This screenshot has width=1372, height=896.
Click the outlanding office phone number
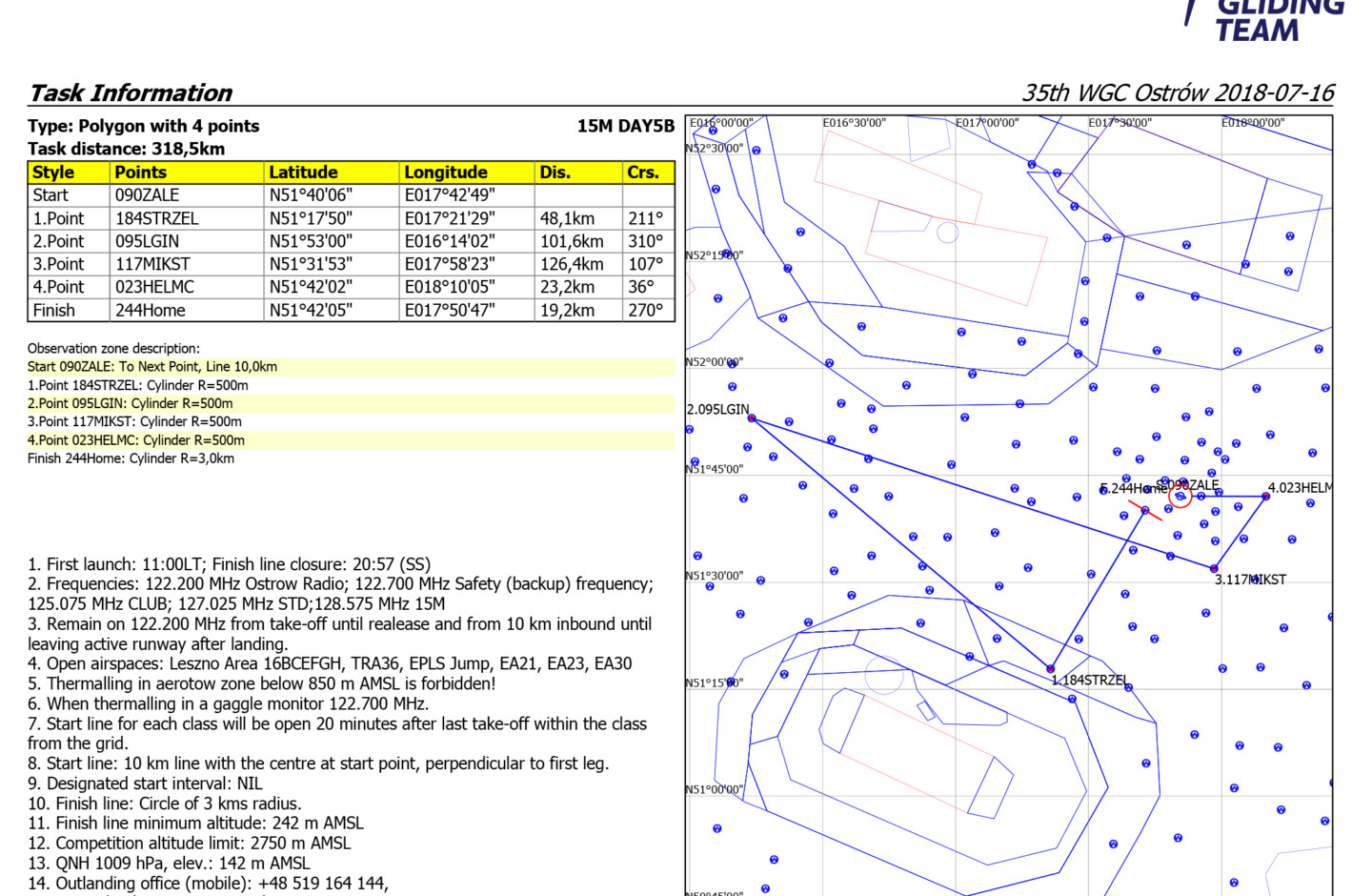pyautogui.click(x=322, y=884)
